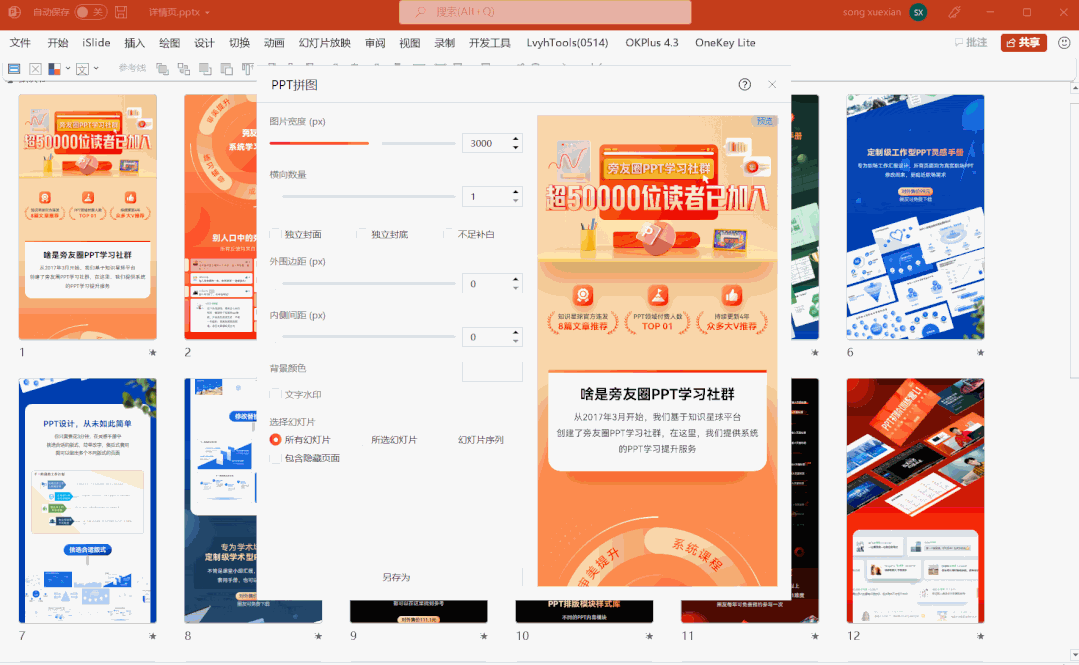Open the text style dropdown on the toolbar
The image size is (1079, 665).
click(96, 67)
